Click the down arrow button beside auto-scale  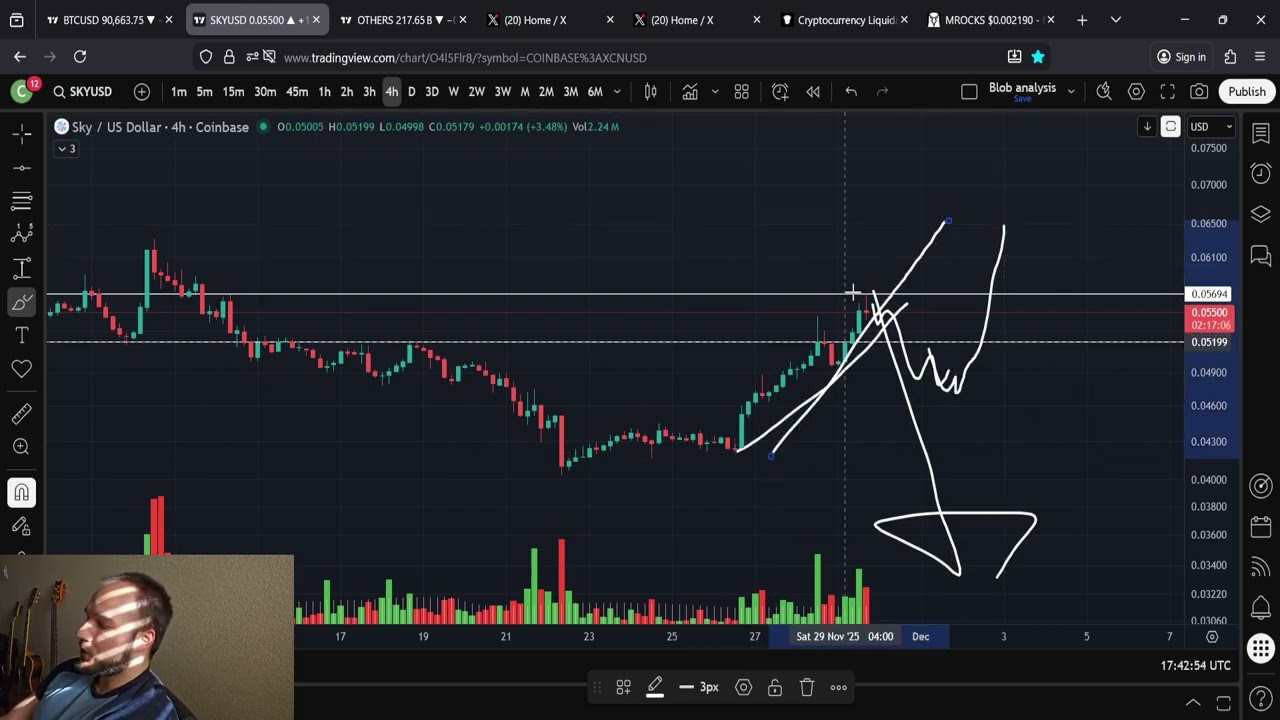tap(1147, 127)
